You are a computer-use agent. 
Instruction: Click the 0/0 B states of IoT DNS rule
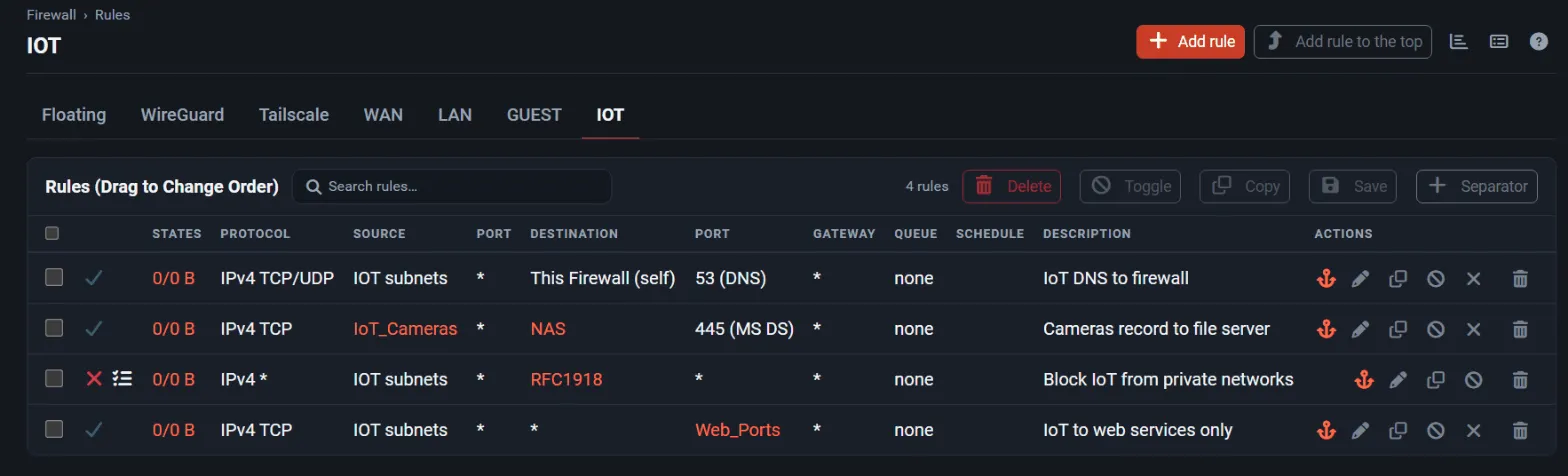(174, 278)
